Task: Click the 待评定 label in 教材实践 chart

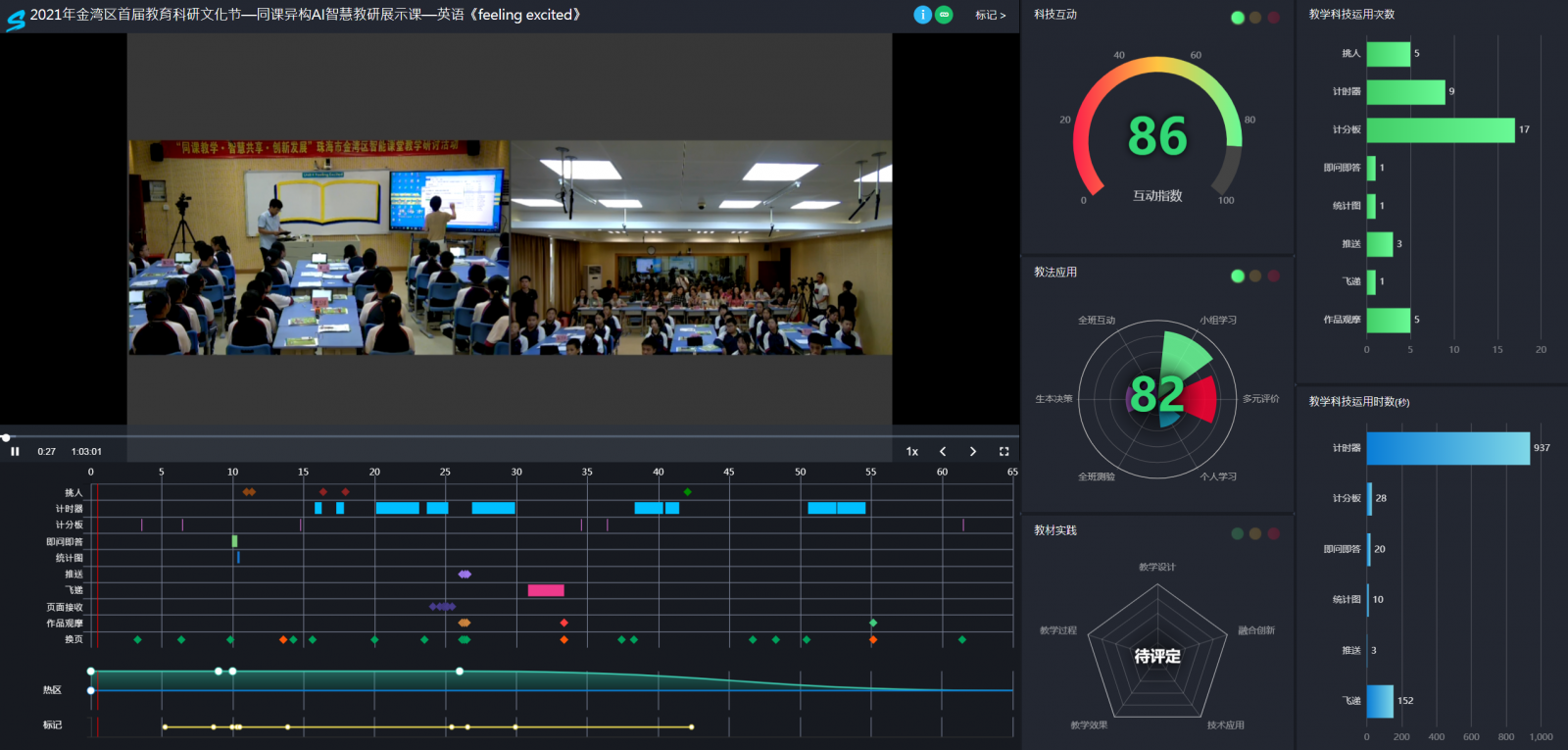Action: 1157,656
